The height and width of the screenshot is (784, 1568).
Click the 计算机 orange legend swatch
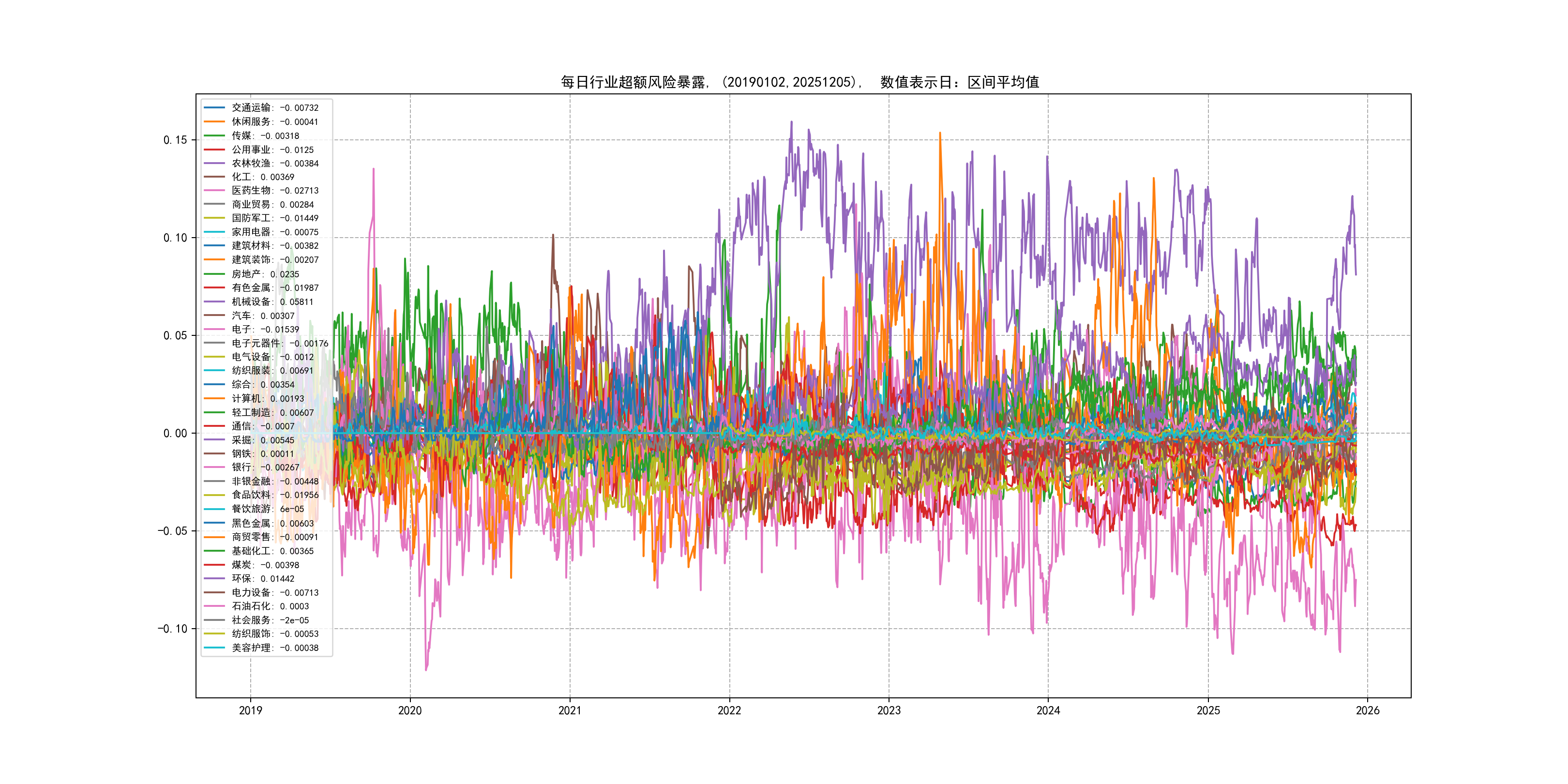214,399
